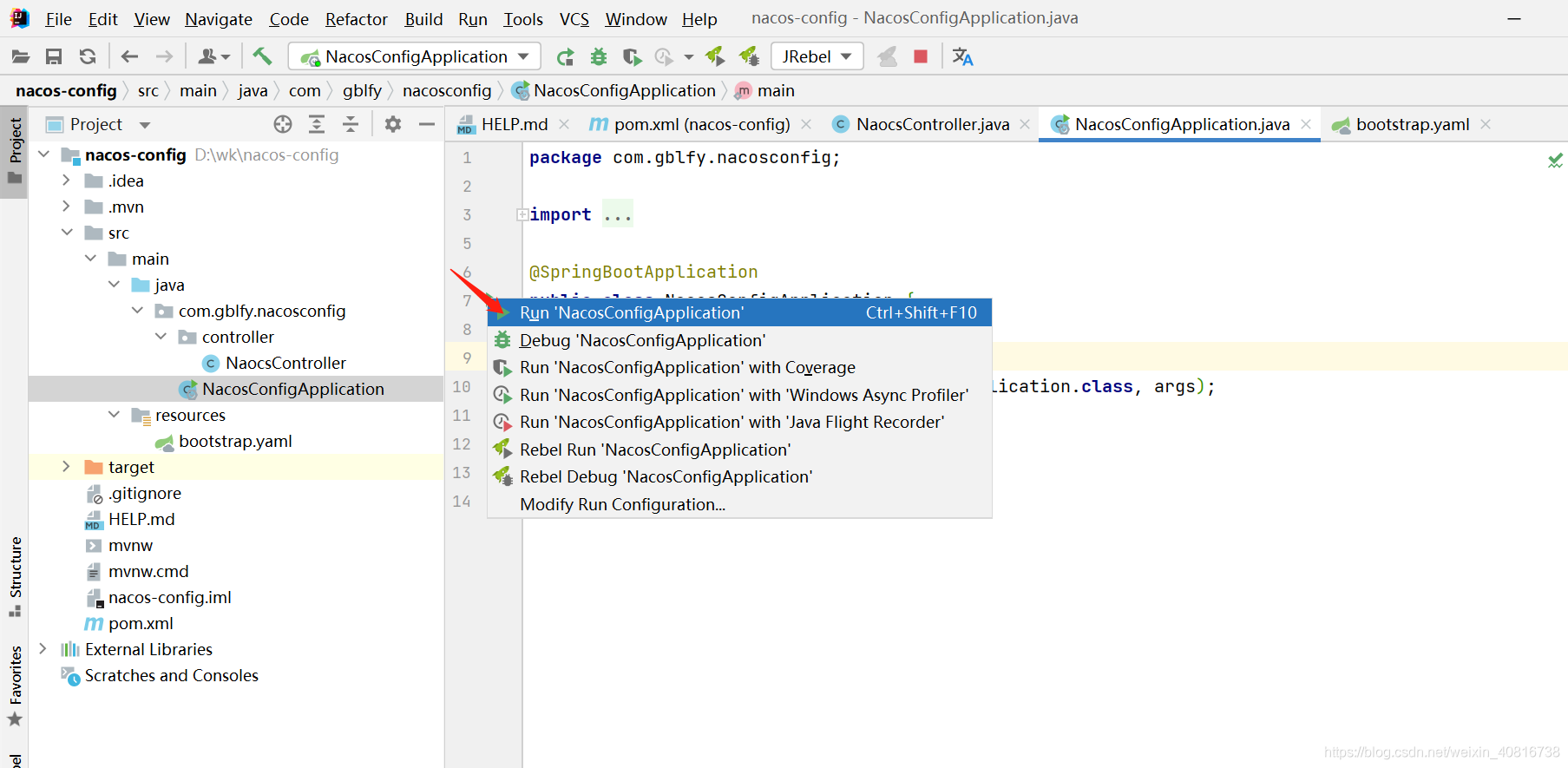Click the hot swap update icon

pos(887,57)
